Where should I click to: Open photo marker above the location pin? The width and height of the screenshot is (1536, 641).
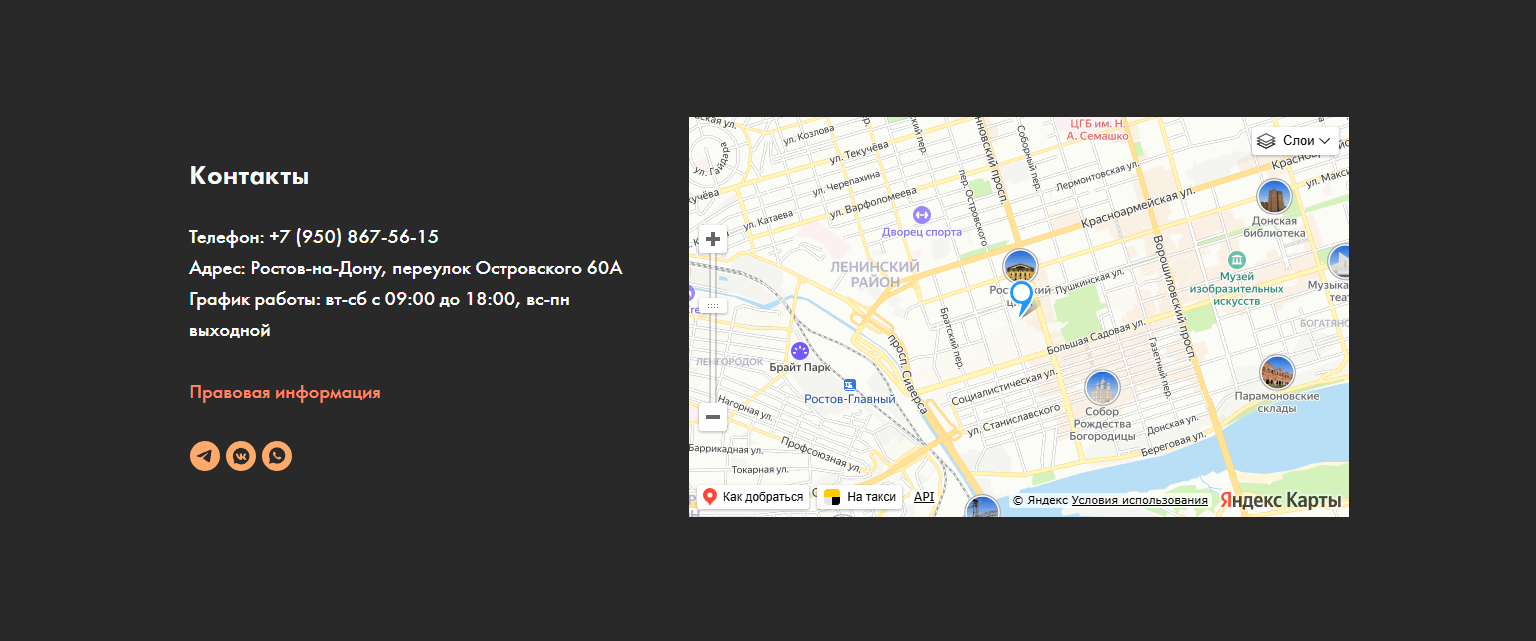pyautogui.click(x=1020, y=266)
